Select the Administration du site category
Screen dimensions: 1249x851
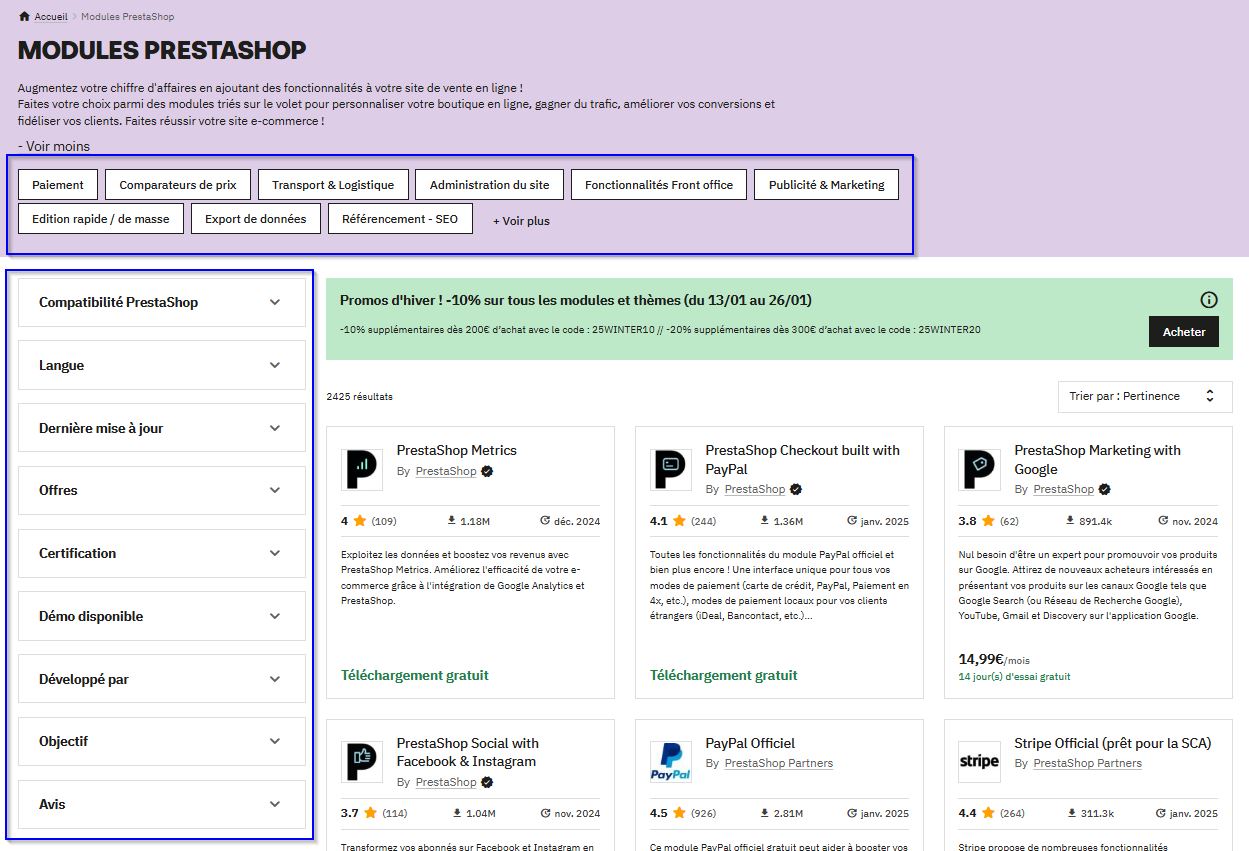click(489, 185)
